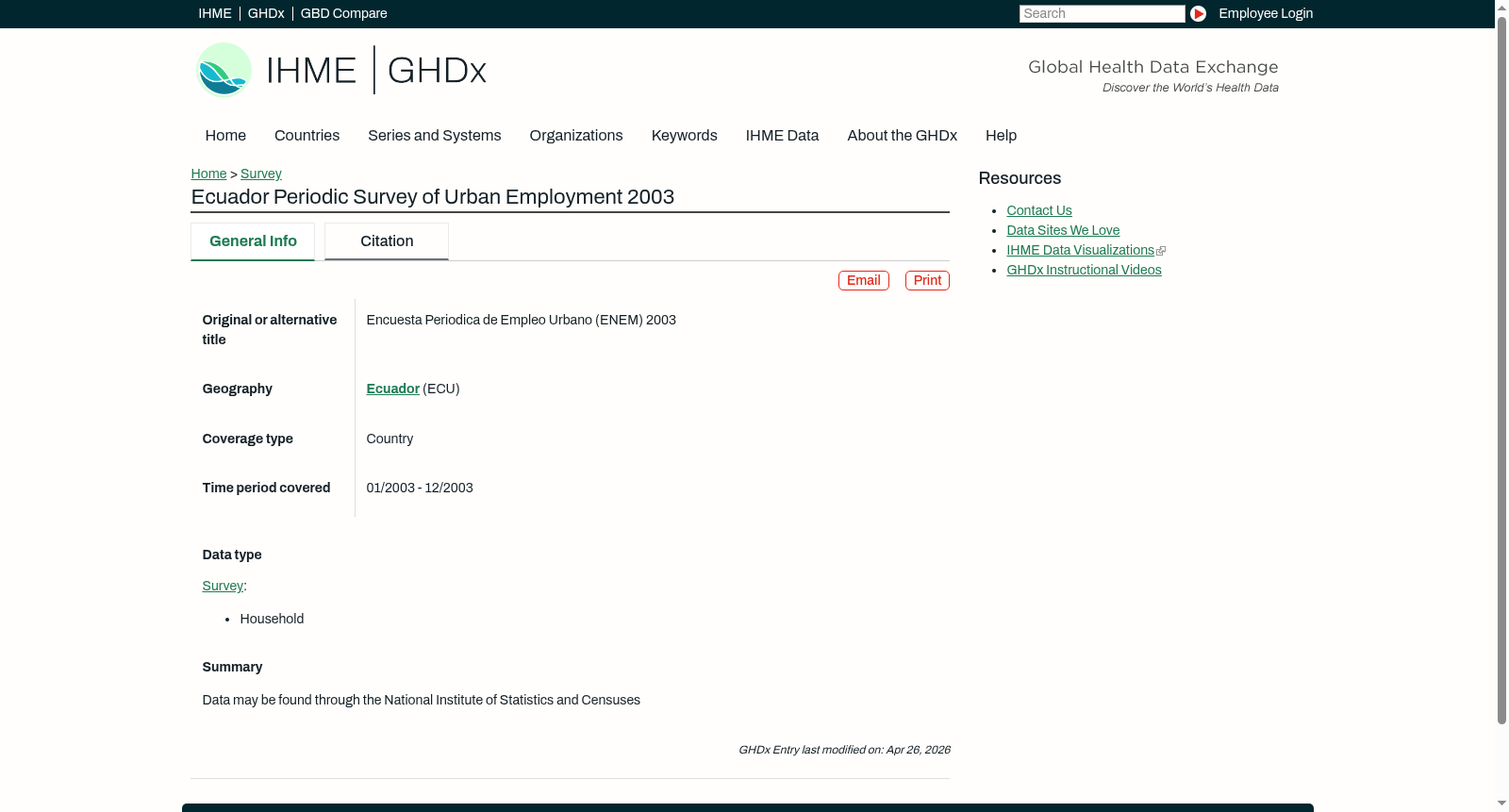Image resolution: width=1509 pixels, height=812 pixels.
Task: Open the IHME Data menu
Action: tap(783, 136)
